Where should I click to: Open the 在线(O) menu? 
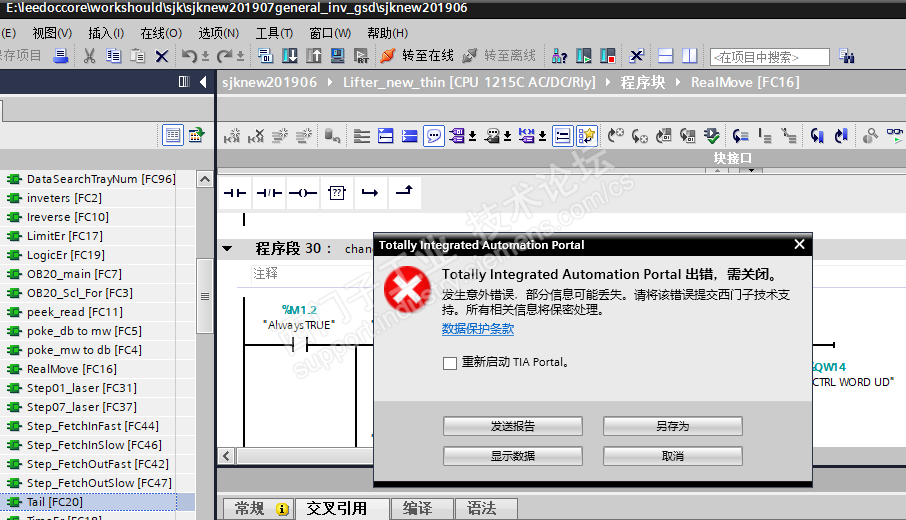[x=161, y=34]
